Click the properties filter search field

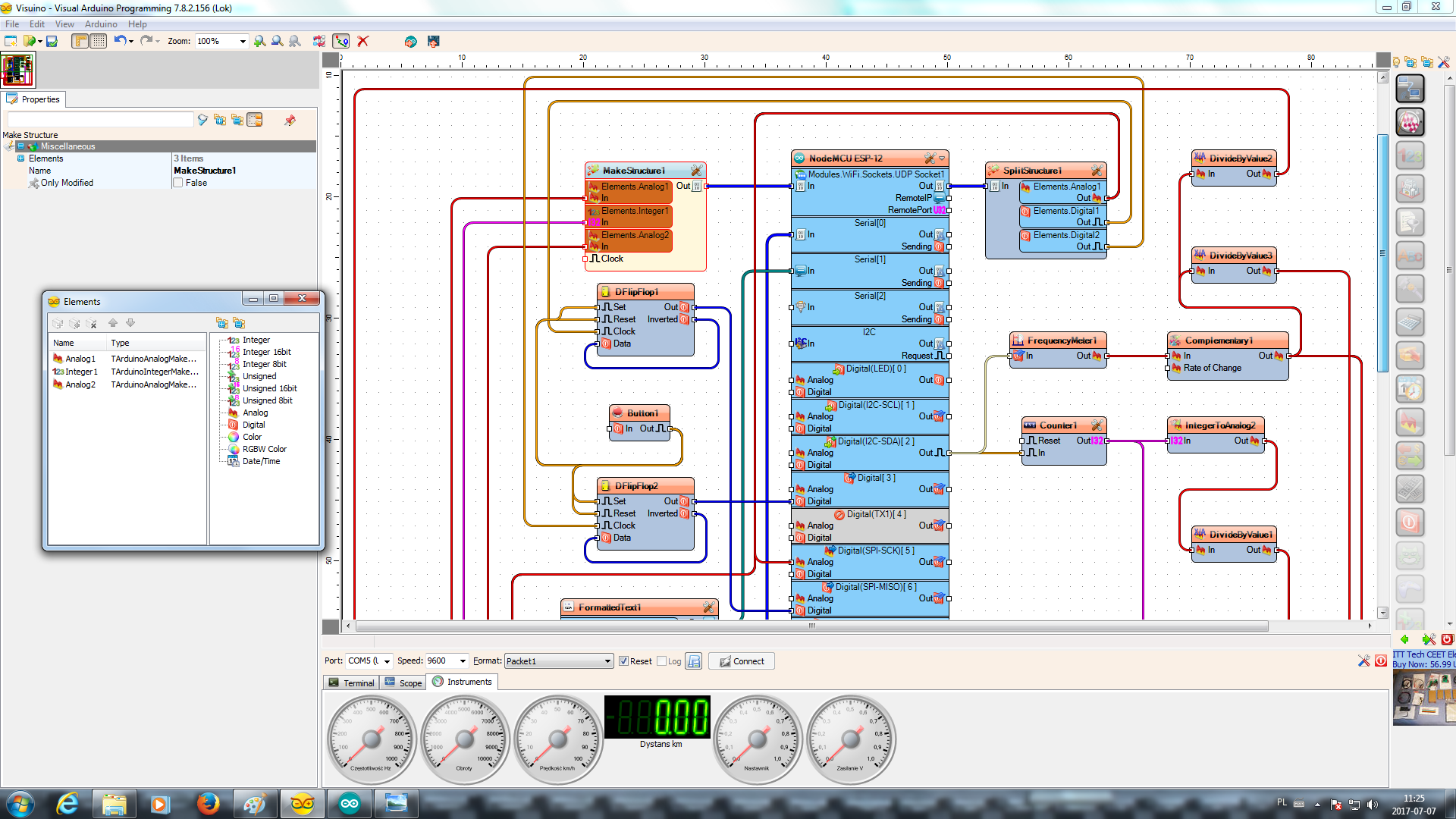pos(100,120)
